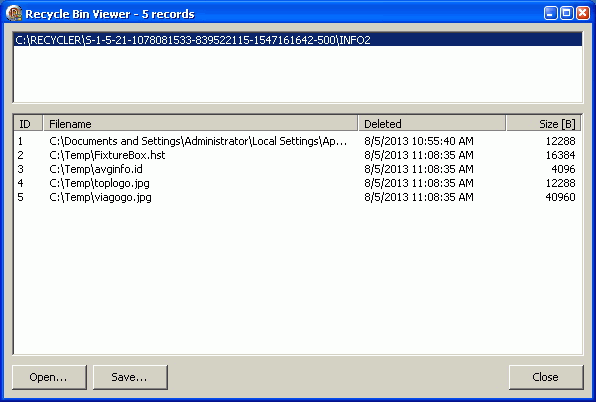Select the INFO2 path entry in top list

[298, 40]
